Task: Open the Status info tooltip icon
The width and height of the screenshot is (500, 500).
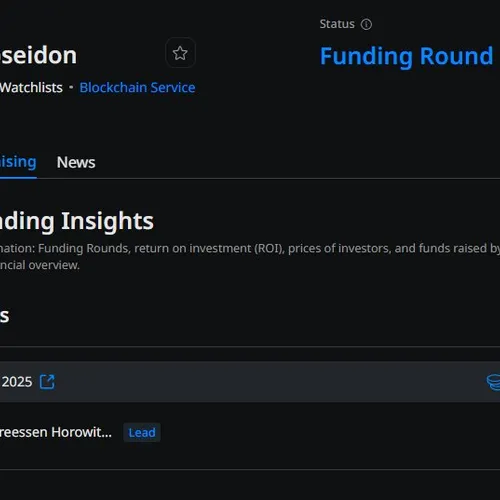Action: 366,24
